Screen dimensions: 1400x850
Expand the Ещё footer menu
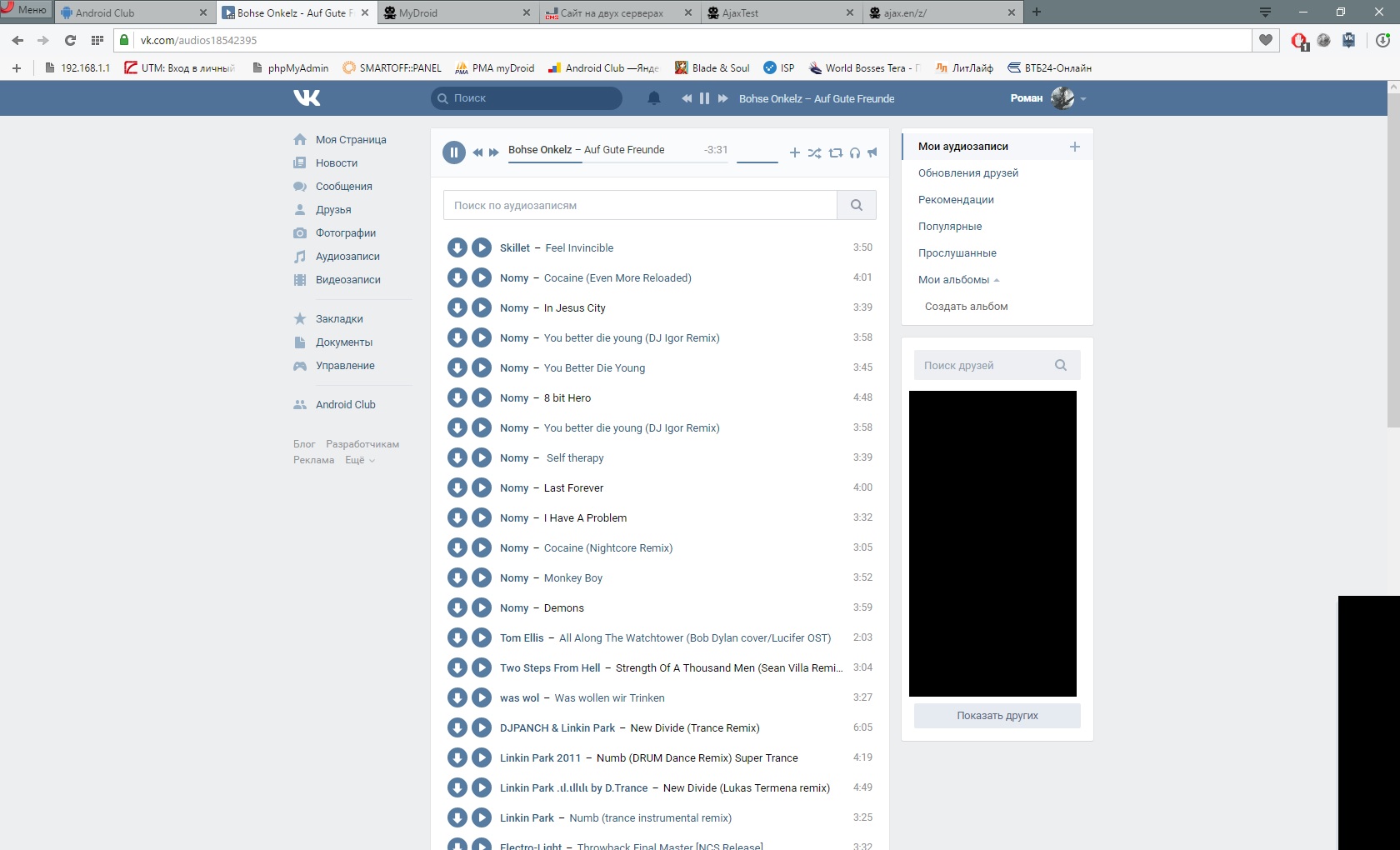tap(359, 460)
